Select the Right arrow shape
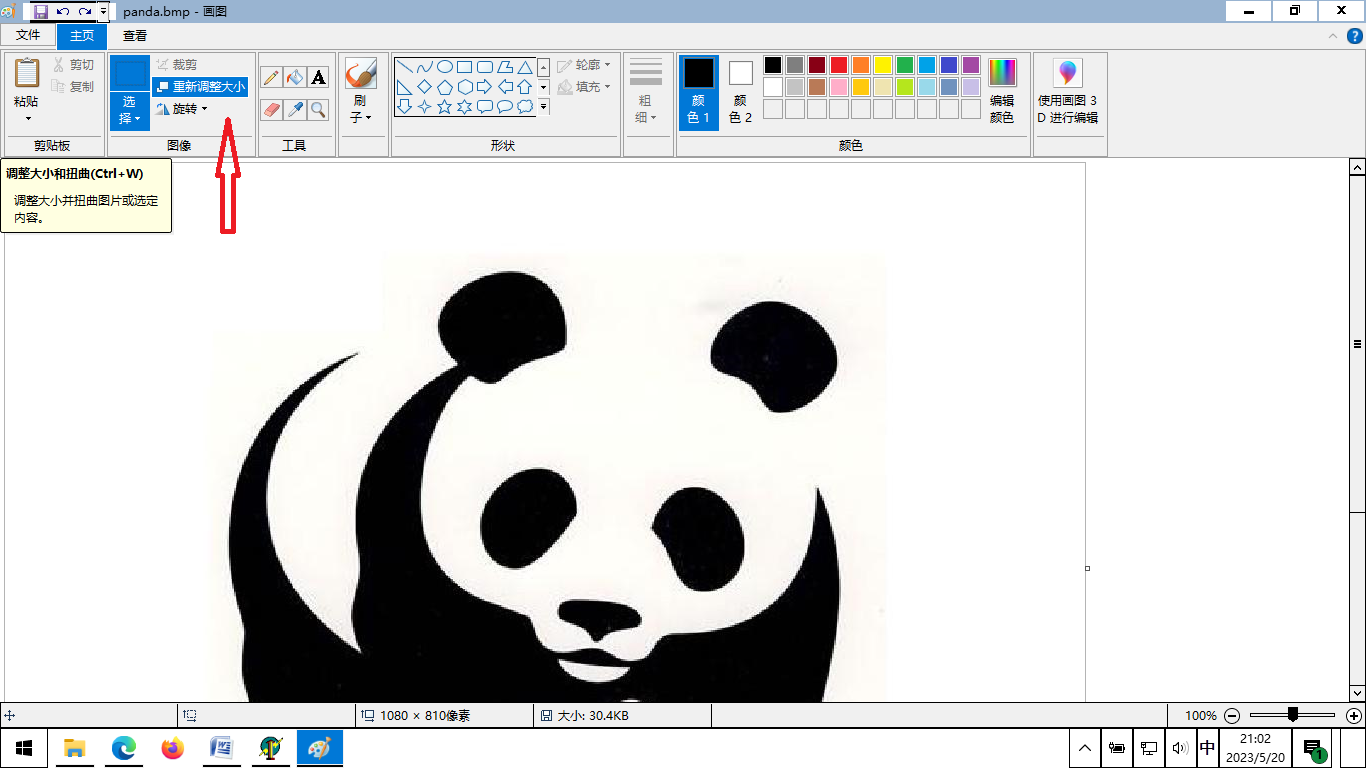This screenshot has width=1366, height=768. [x=485, y=87]
